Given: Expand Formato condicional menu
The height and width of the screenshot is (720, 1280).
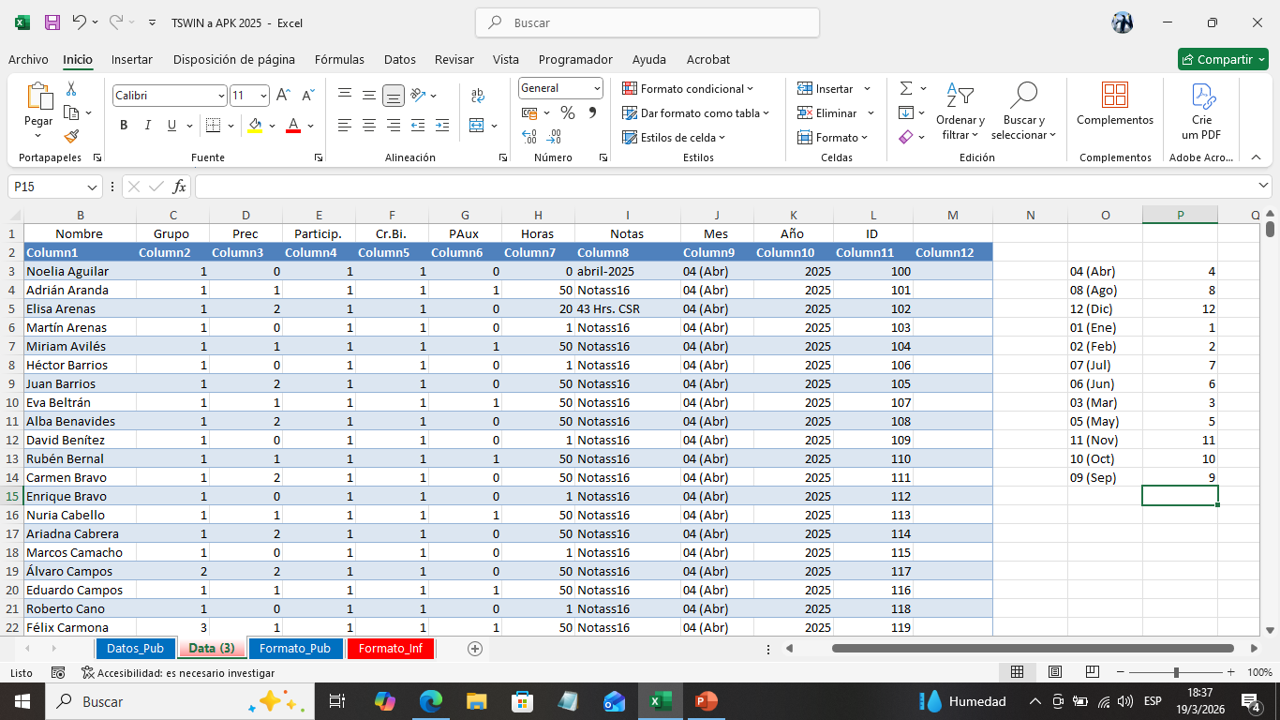Looking at the screenshot, I should [x=688, y=89].
